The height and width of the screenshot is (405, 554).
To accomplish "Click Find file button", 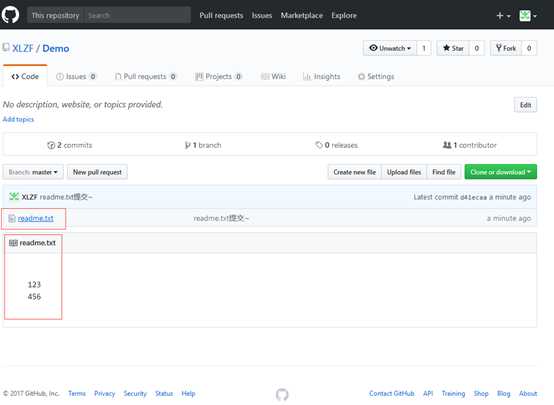I will [444, 172].
